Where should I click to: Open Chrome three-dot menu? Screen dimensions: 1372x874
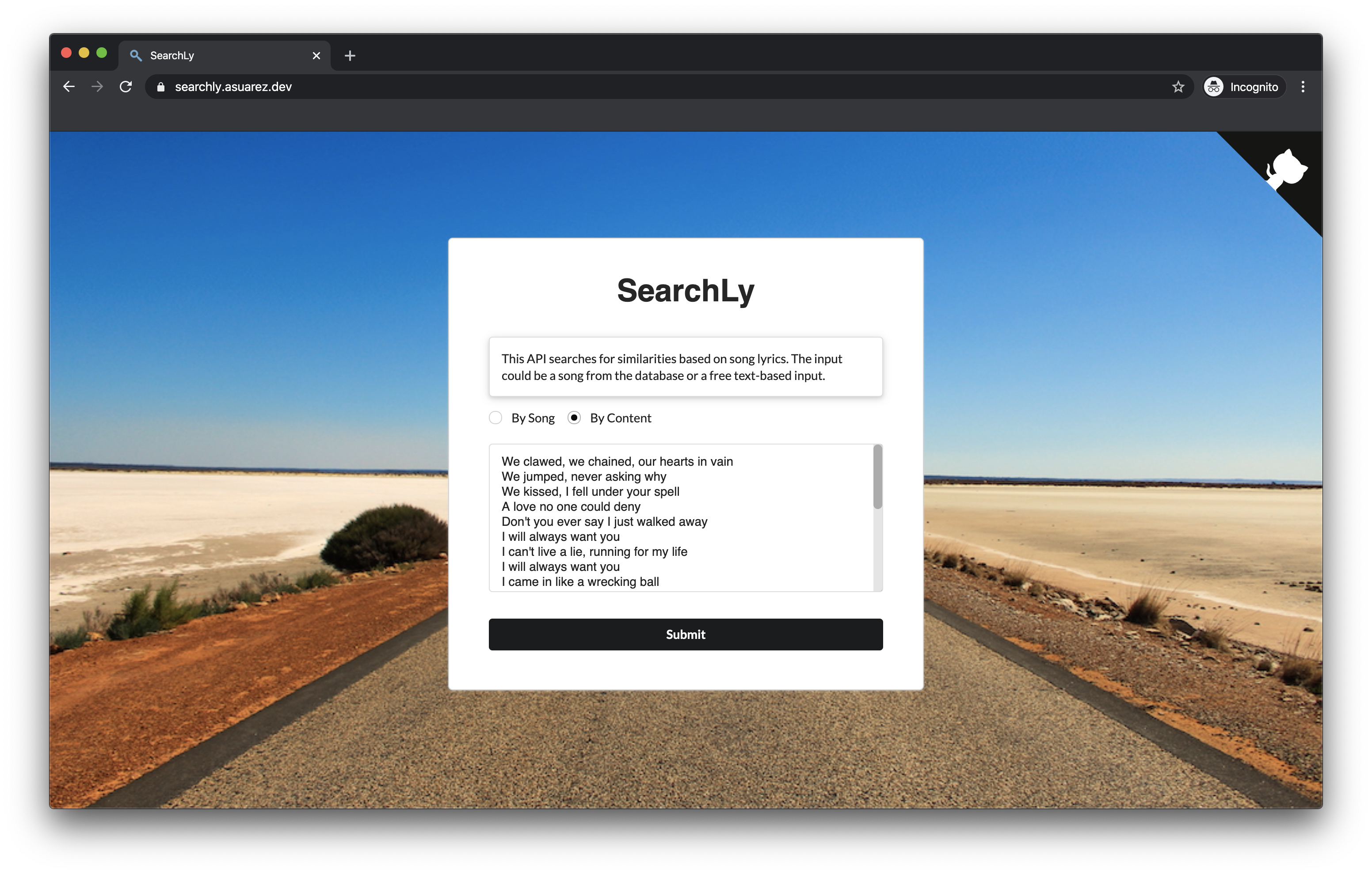[x=1303, y=87]
